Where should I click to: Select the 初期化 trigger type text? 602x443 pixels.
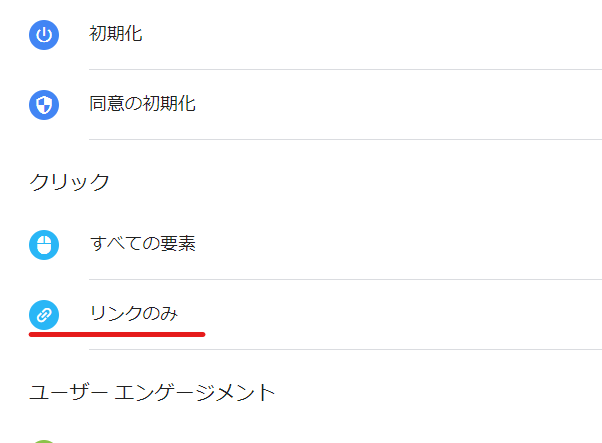point(116,34)
